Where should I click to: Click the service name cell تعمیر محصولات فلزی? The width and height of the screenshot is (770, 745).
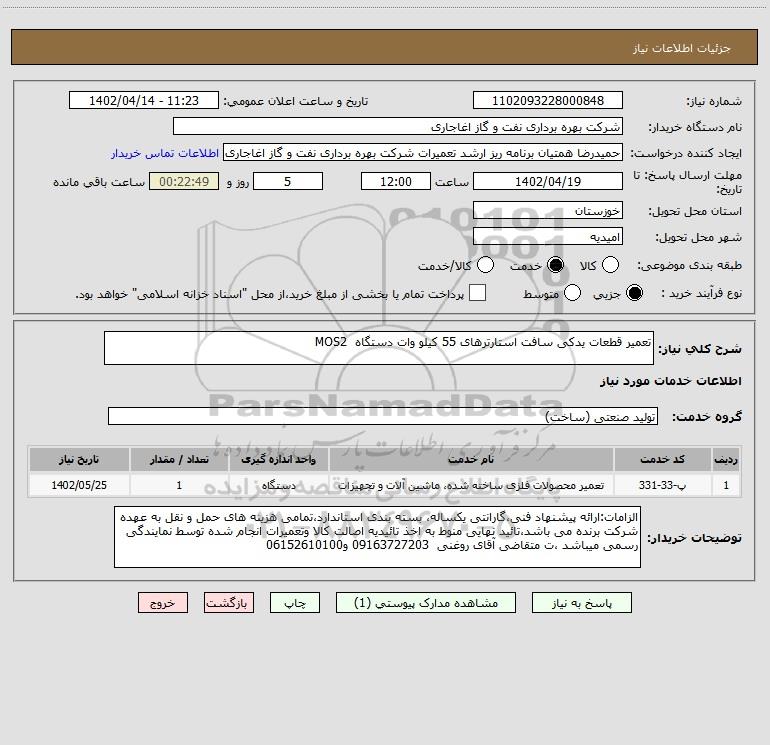click(x=471, y=485)
